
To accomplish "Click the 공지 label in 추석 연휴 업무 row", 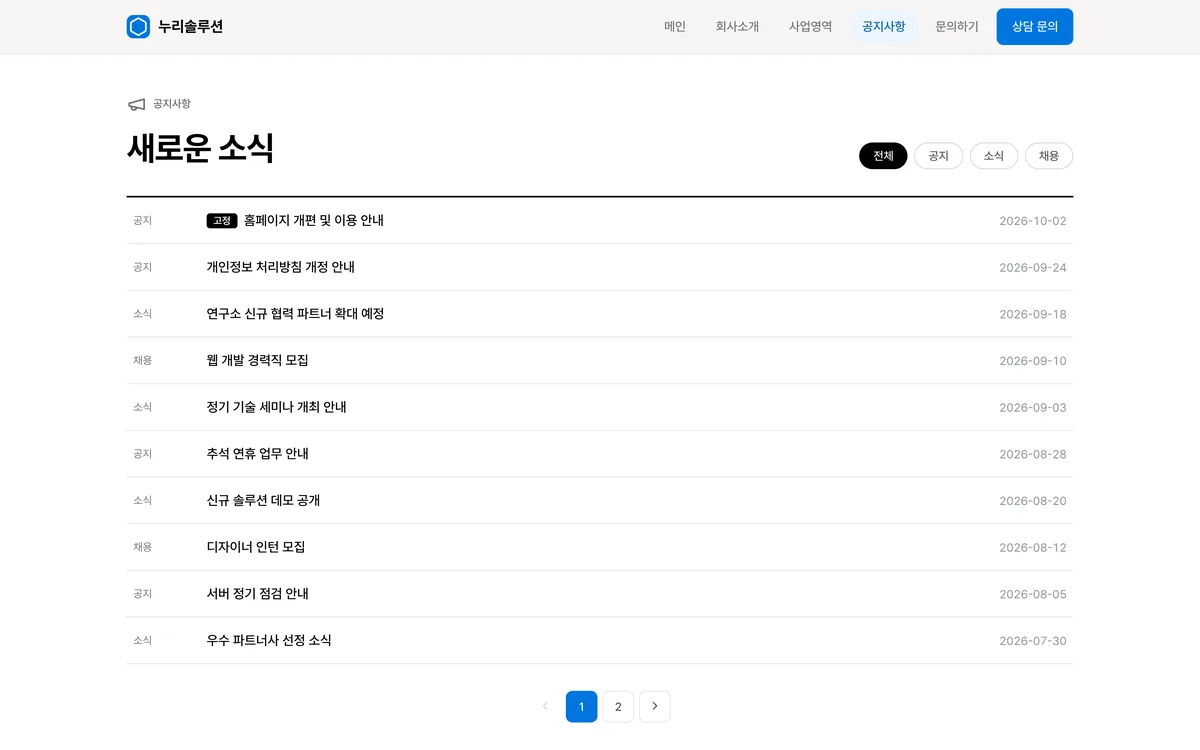I will coord(142,454).
